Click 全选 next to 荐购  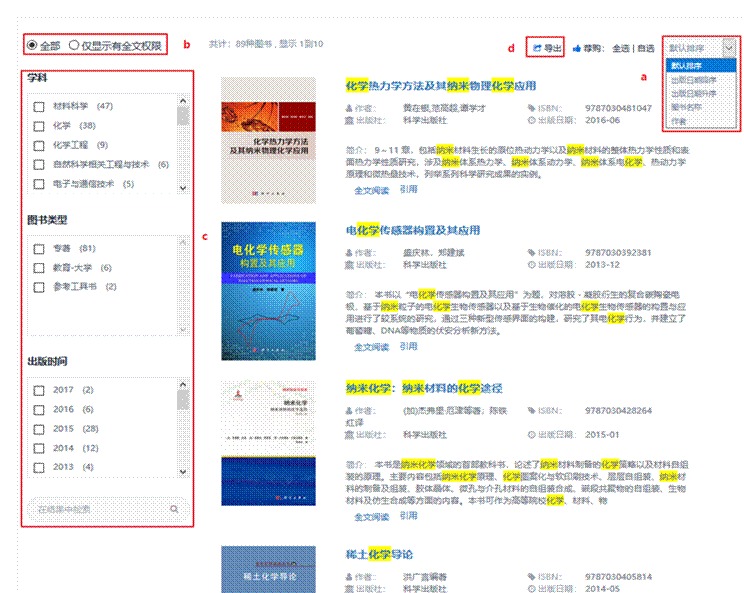(x=621, y=48)
